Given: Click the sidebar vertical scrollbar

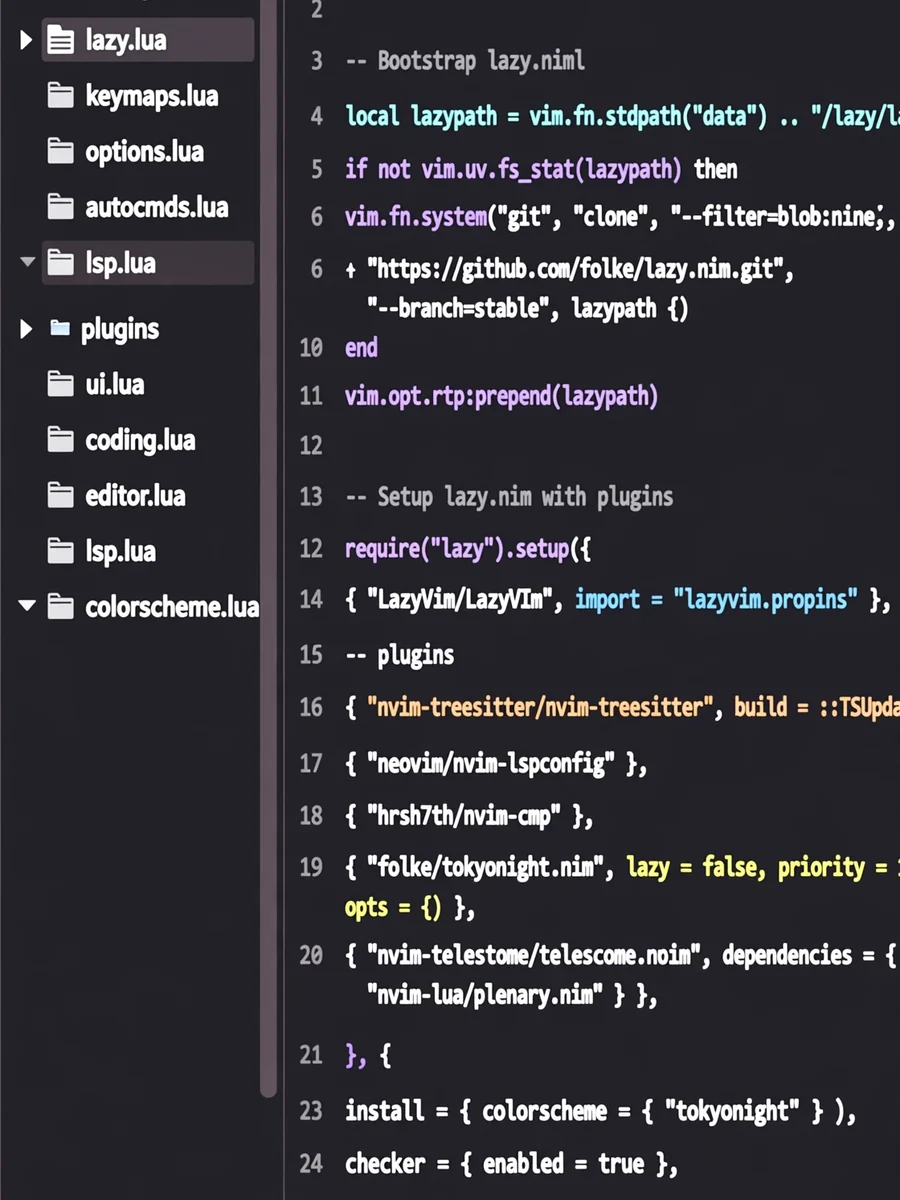Looking at the screenshot, I should pyautogui.click(x=267, y=550).
